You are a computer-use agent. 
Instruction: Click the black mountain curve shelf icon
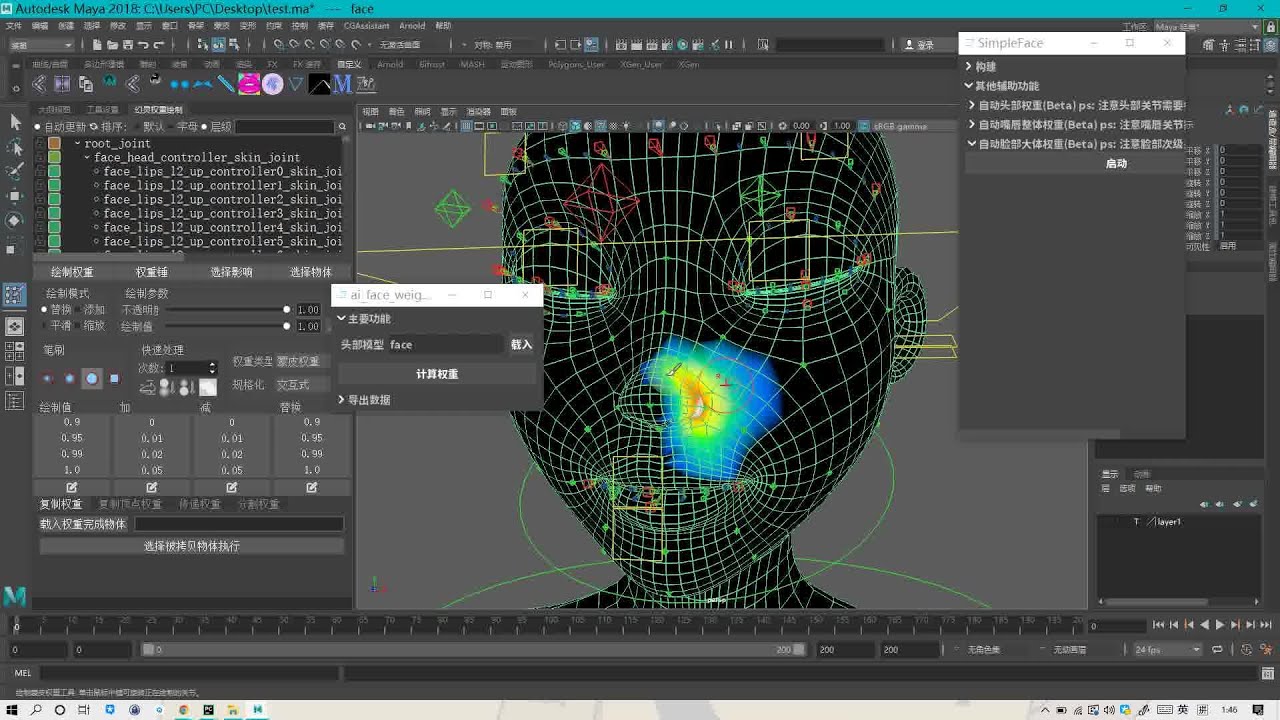pos(319,84)
